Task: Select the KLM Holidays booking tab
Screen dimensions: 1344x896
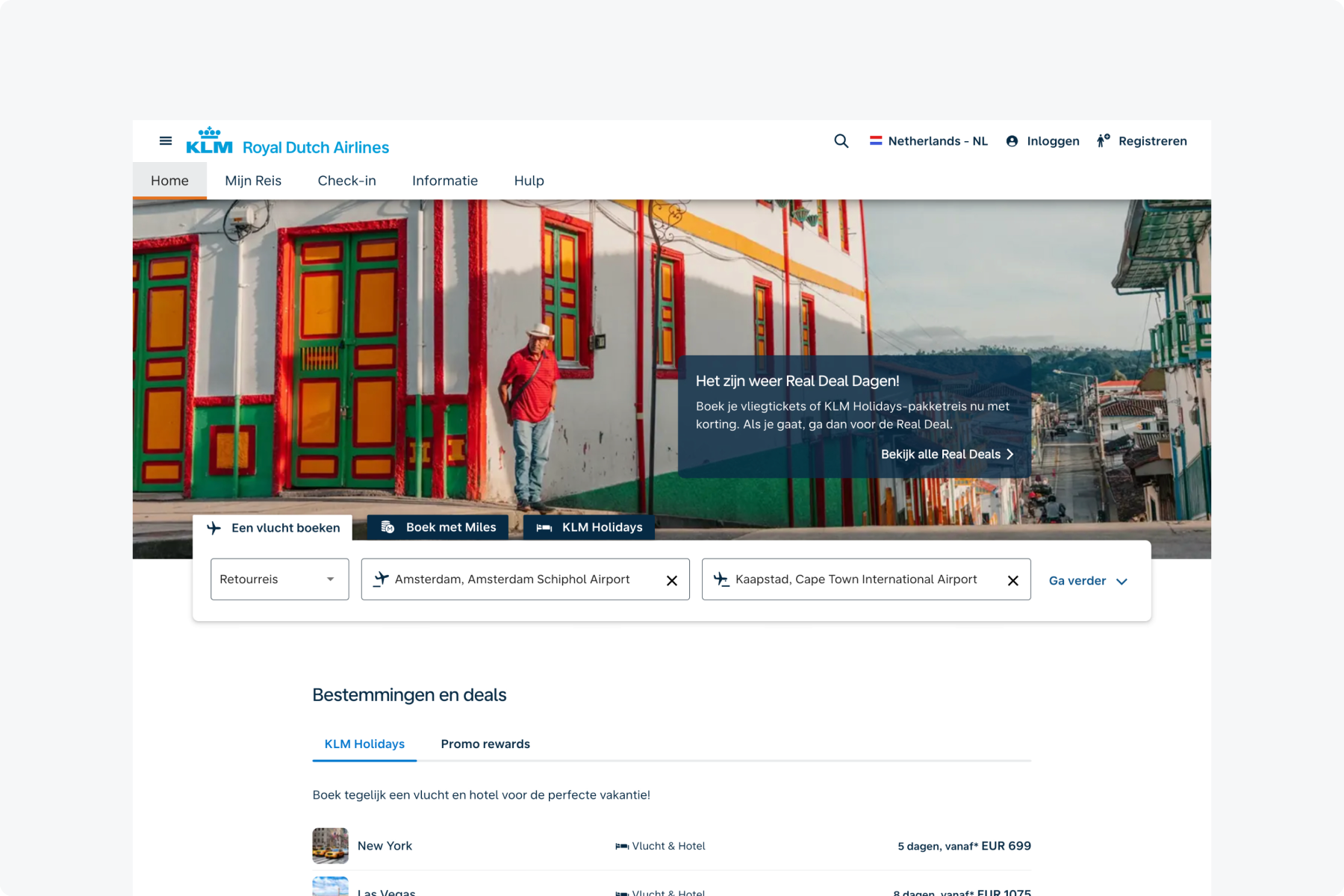Action: coord(589,527)
